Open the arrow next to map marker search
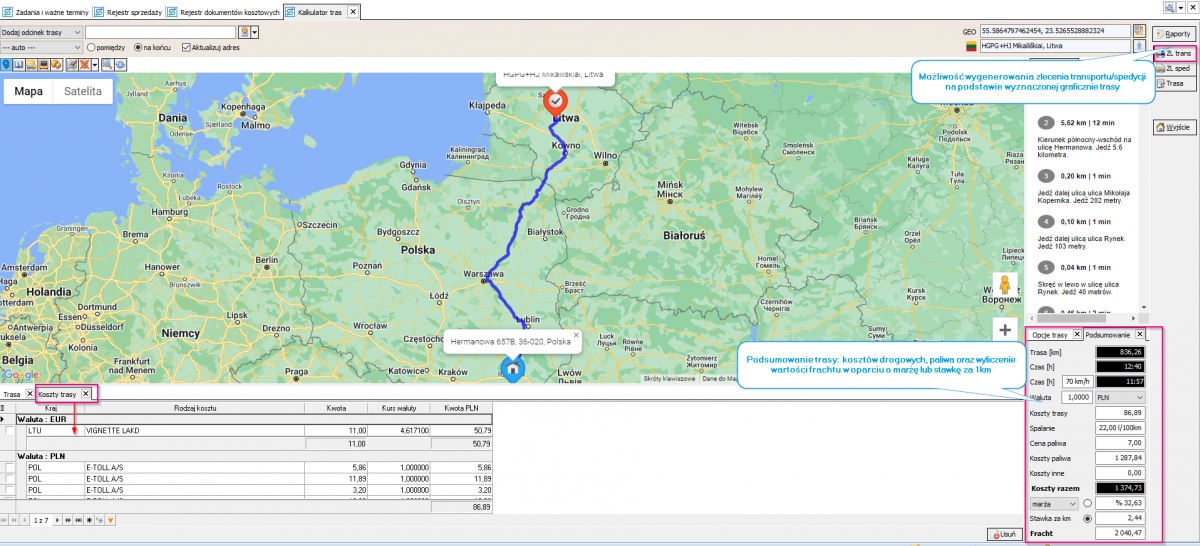Screen dimensions: 1200x546 (x=254, y=32)
